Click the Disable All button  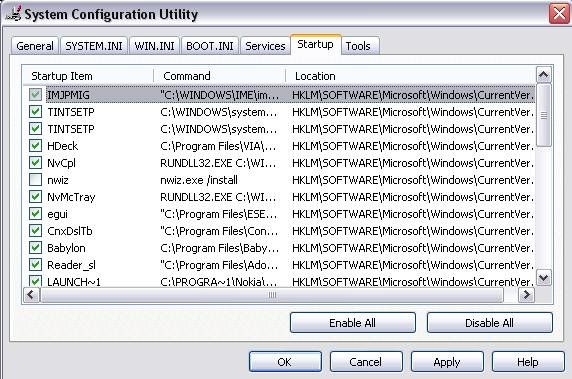[x=490, y=323]
